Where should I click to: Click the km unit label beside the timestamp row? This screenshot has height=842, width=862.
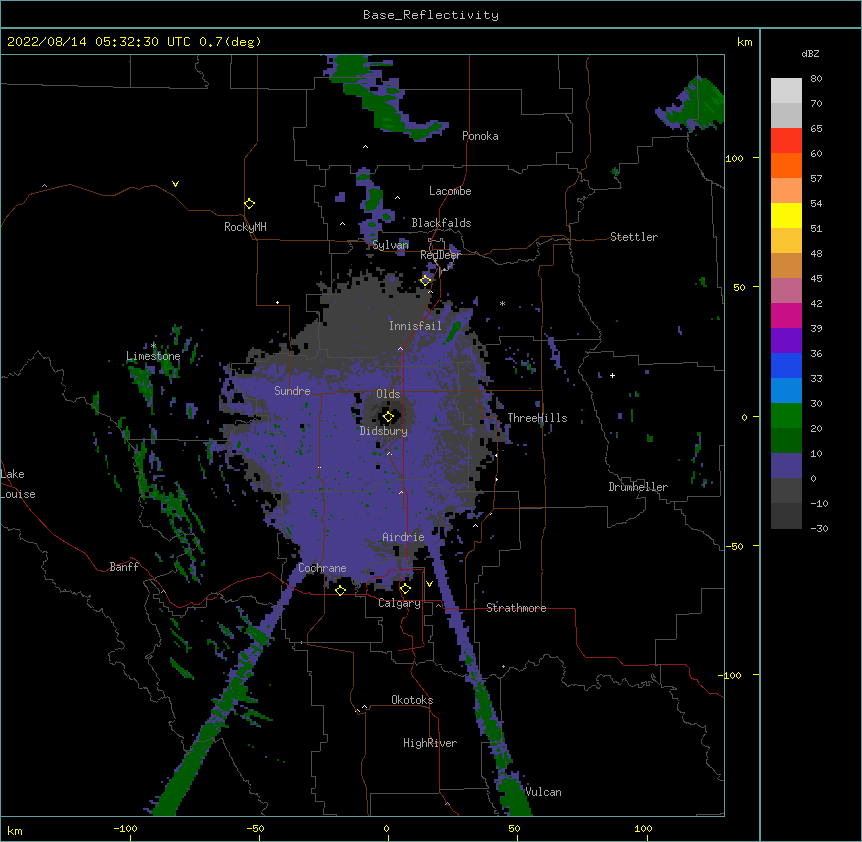[x=744, y=42]
